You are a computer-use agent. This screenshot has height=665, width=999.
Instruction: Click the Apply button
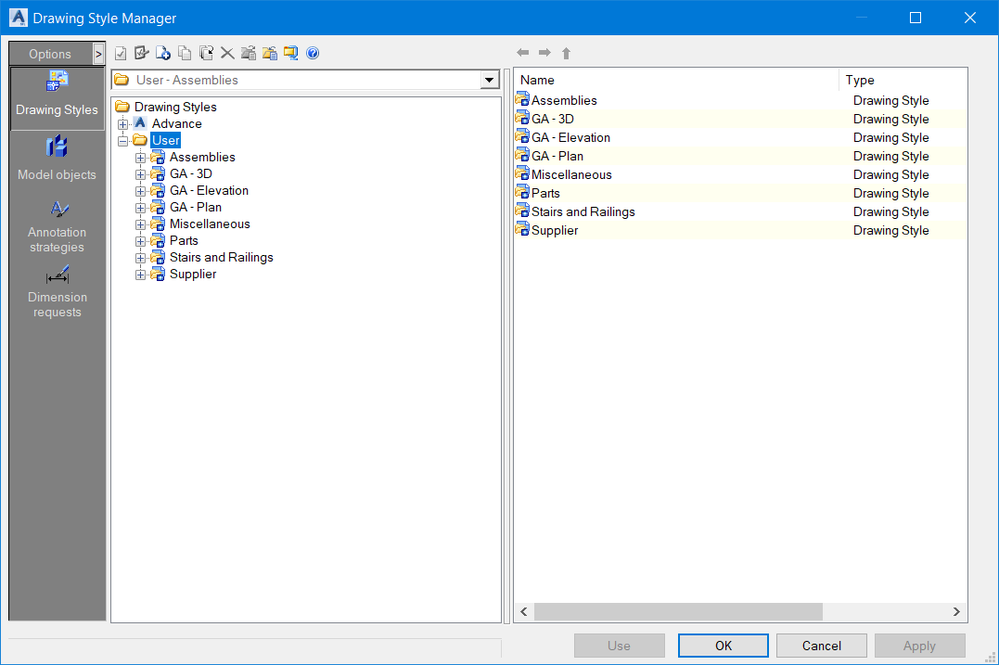coord(919,646)
